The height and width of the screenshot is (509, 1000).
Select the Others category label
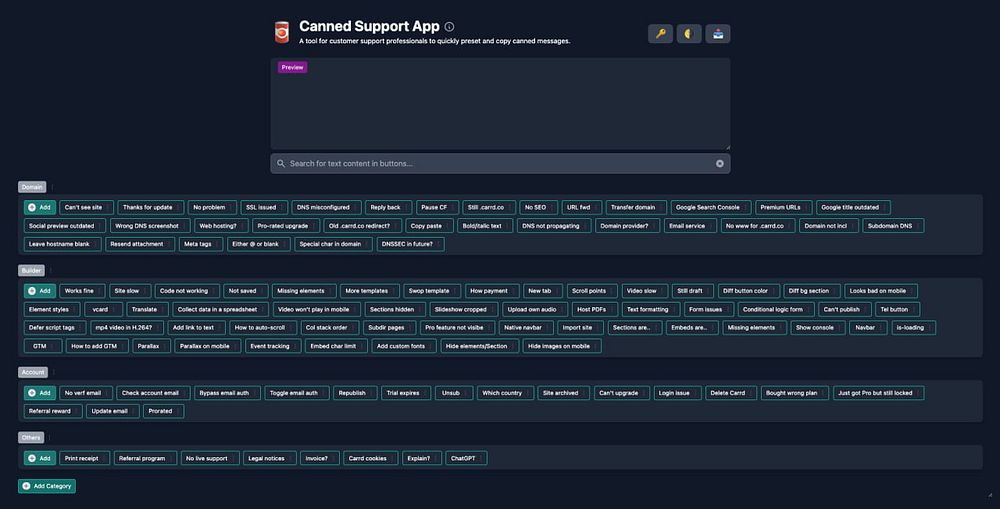[x=31, y=437]
